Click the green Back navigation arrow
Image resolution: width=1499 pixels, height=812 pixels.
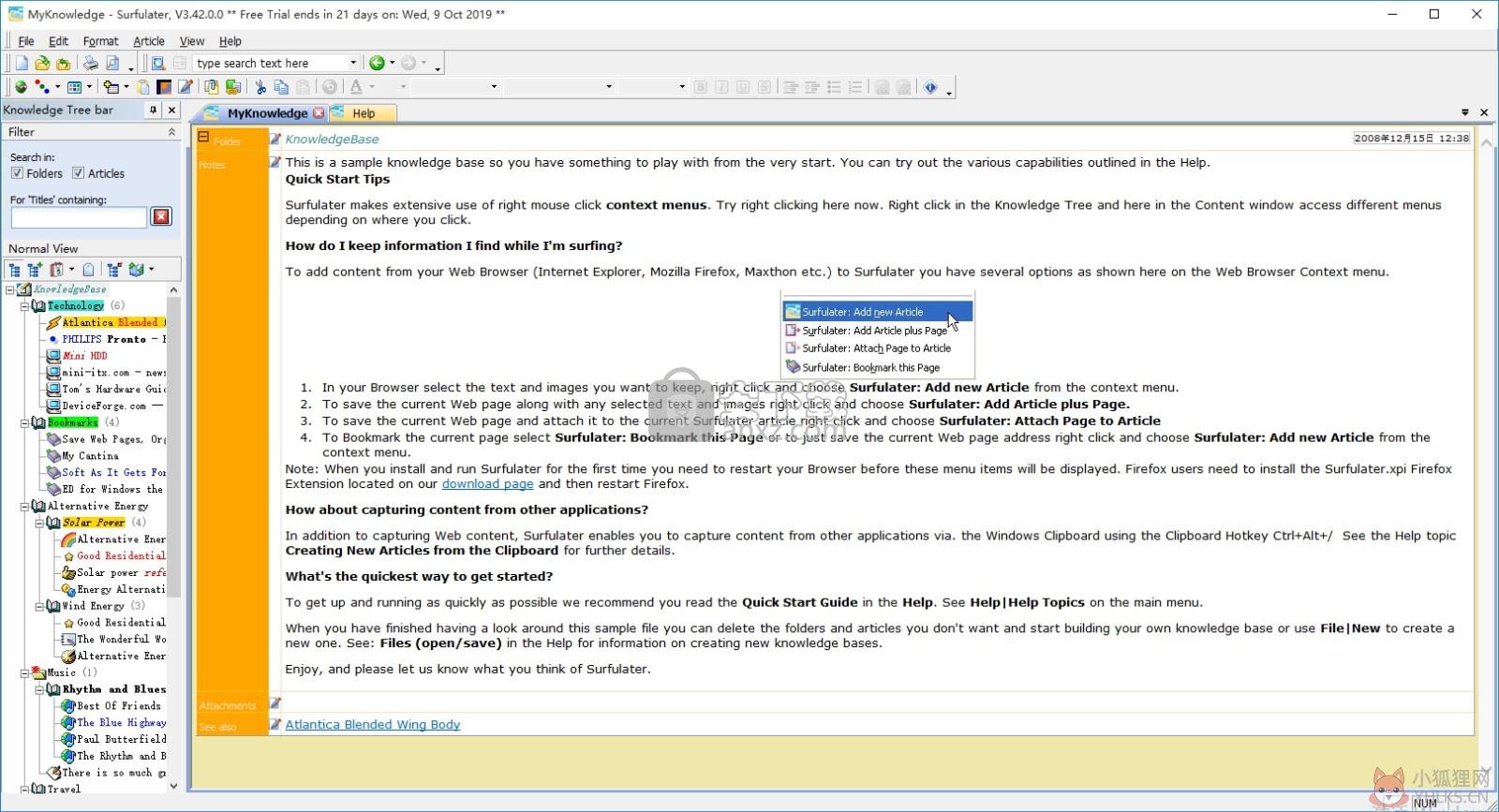coord(377,63)
